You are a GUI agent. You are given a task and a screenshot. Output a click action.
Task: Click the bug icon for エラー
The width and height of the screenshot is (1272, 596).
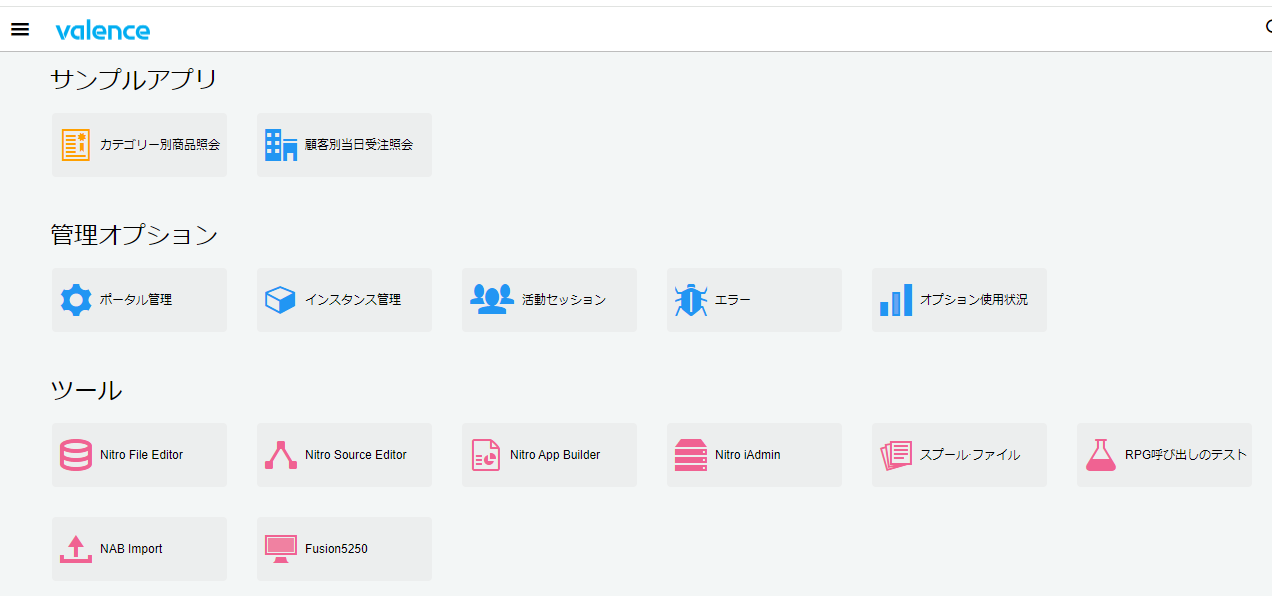click(691, 300)
